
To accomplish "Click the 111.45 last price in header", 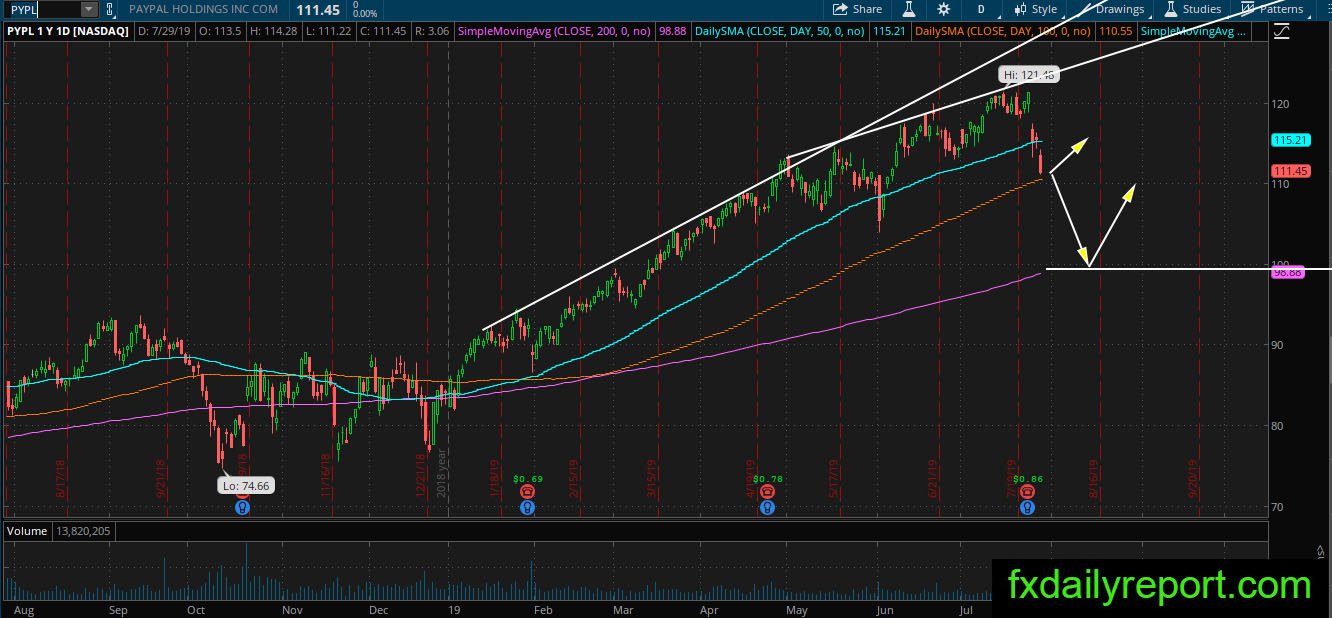I will (x=316, y=9).
